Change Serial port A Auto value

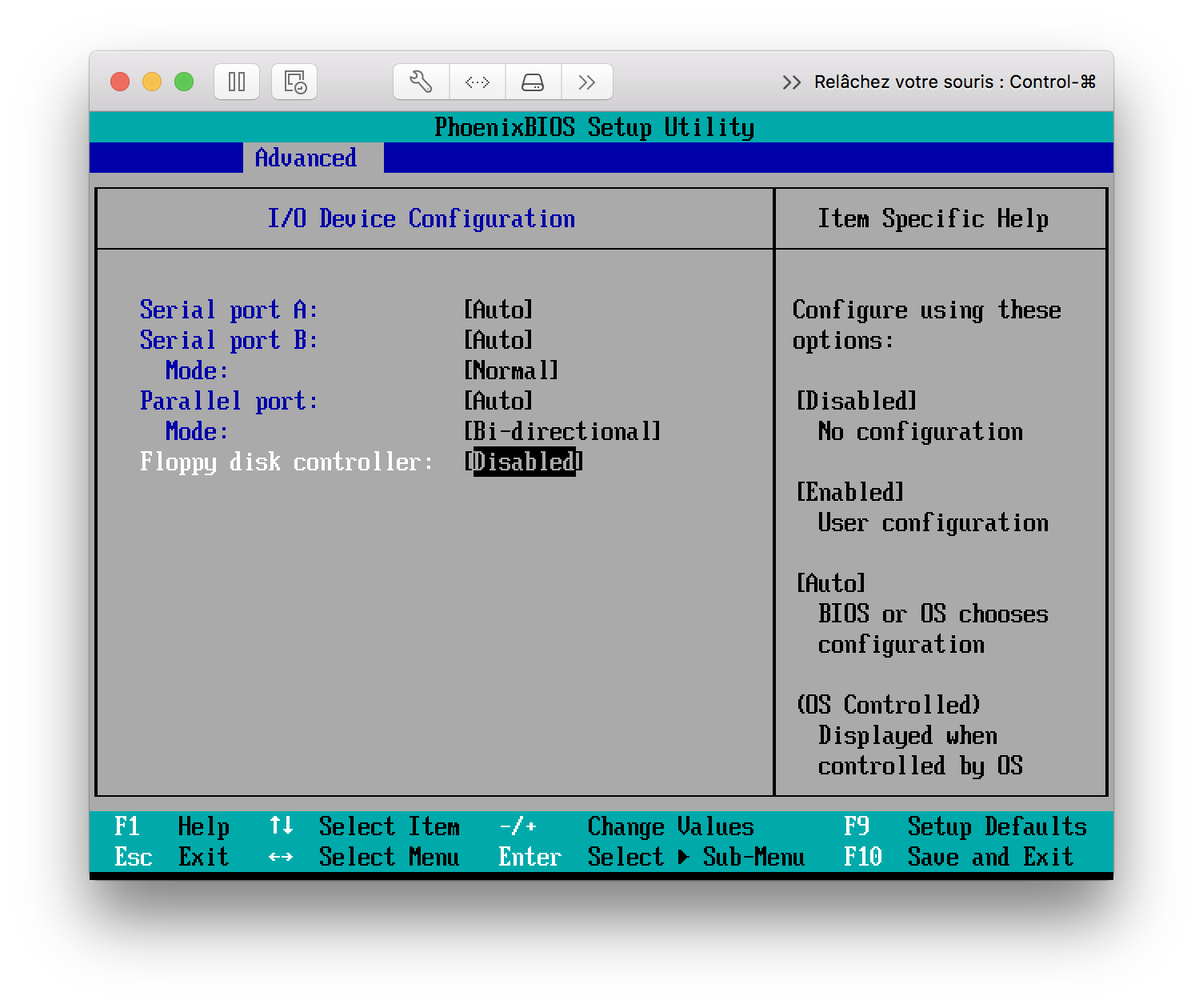pos(498,310)
